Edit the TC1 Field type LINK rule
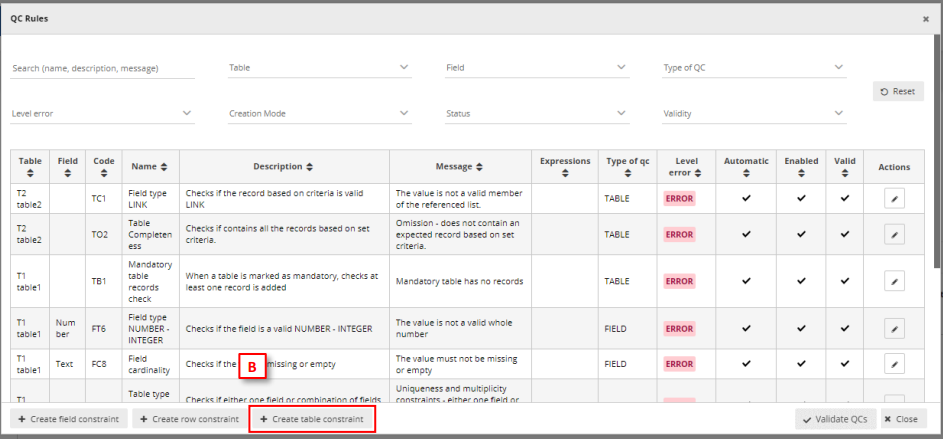Image resolution: width=943 pixels, height=439 pixels. tap(894, 199)
